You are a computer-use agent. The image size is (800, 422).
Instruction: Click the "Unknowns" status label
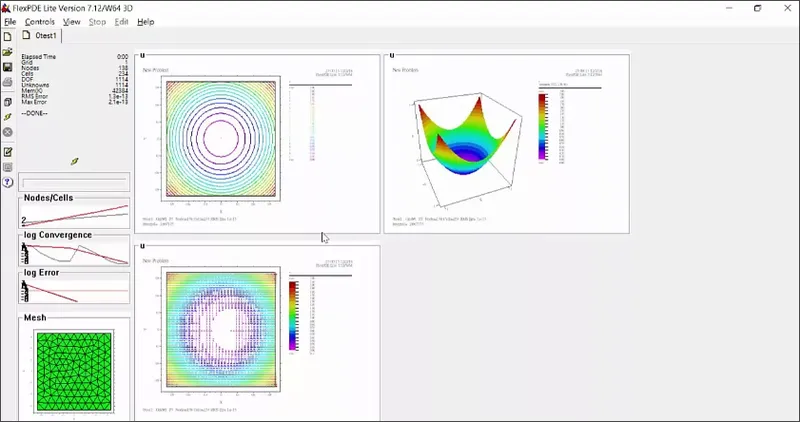(35, 85)
